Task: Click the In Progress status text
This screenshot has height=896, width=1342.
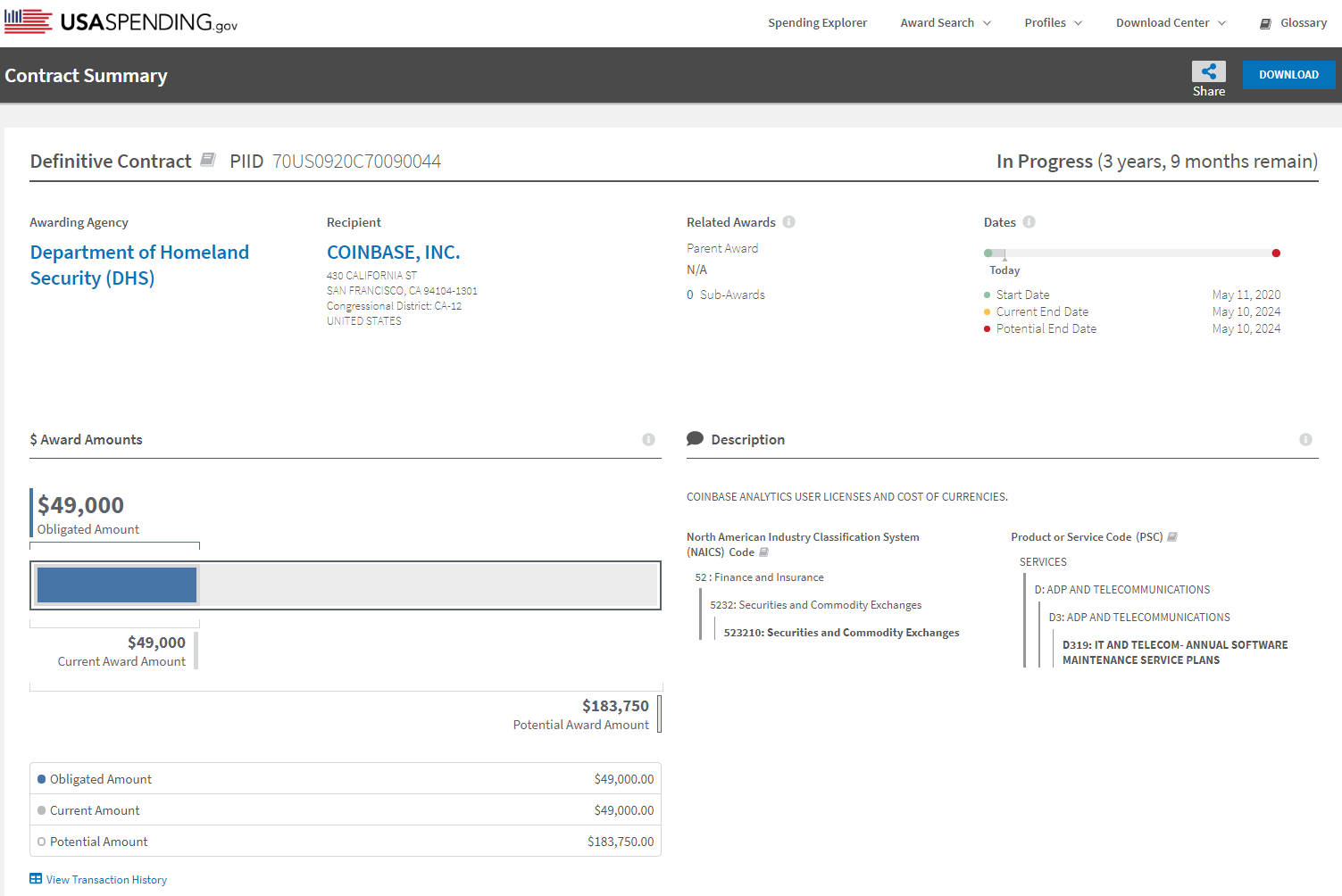Action: click(x=1045, y=162)
